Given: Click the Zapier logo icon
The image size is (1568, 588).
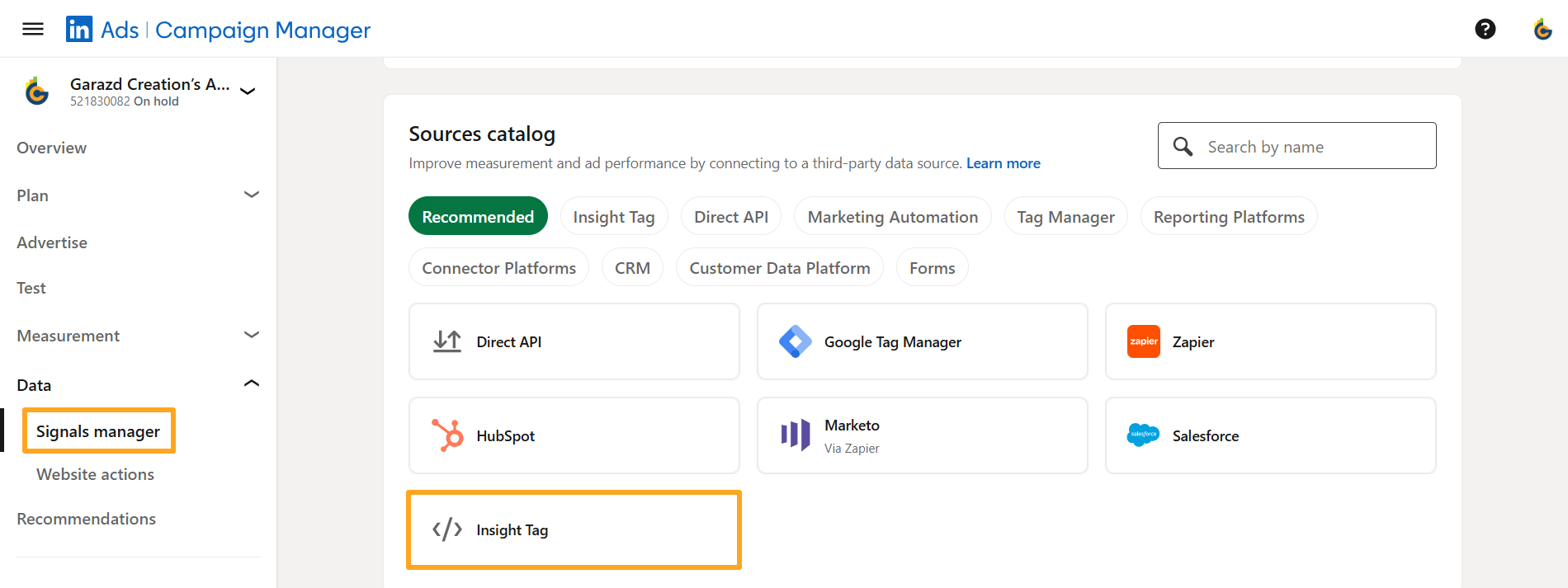Looking at the screenshot, I should coord(1143,341).
